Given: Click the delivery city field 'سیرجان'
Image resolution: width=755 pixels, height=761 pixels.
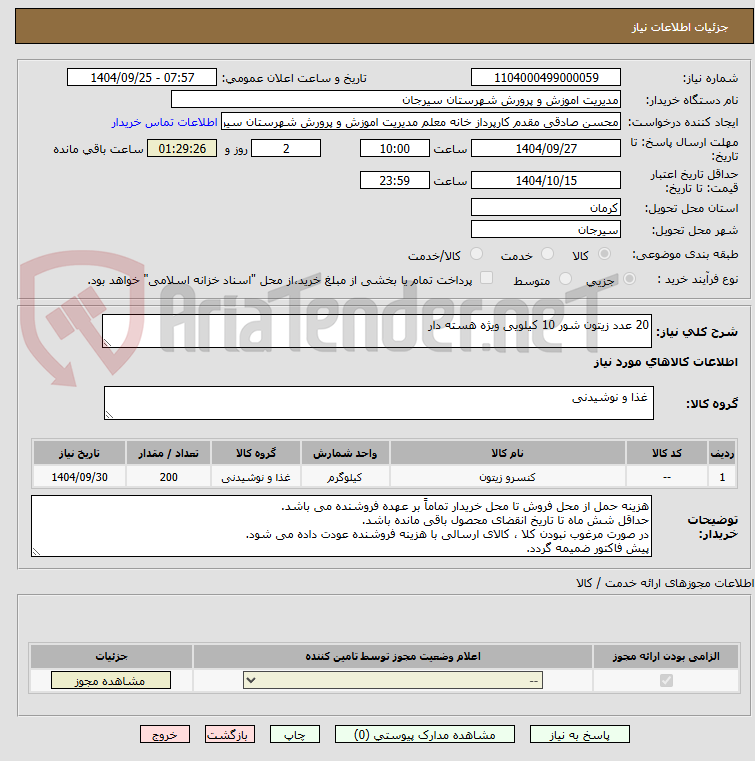Looking at the screenshot, I should tap(545, 230).
